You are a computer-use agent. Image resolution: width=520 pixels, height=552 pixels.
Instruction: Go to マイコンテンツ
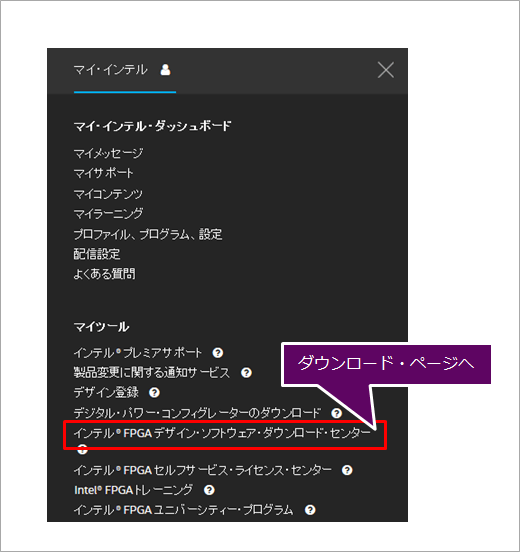point(108,193)
